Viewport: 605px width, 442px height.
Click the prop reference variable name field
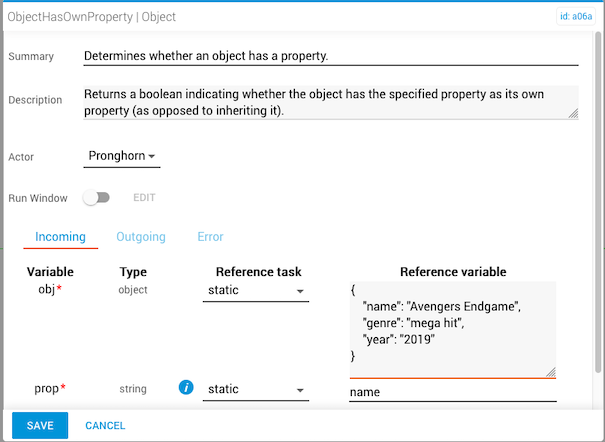click(x=452, y=393)
